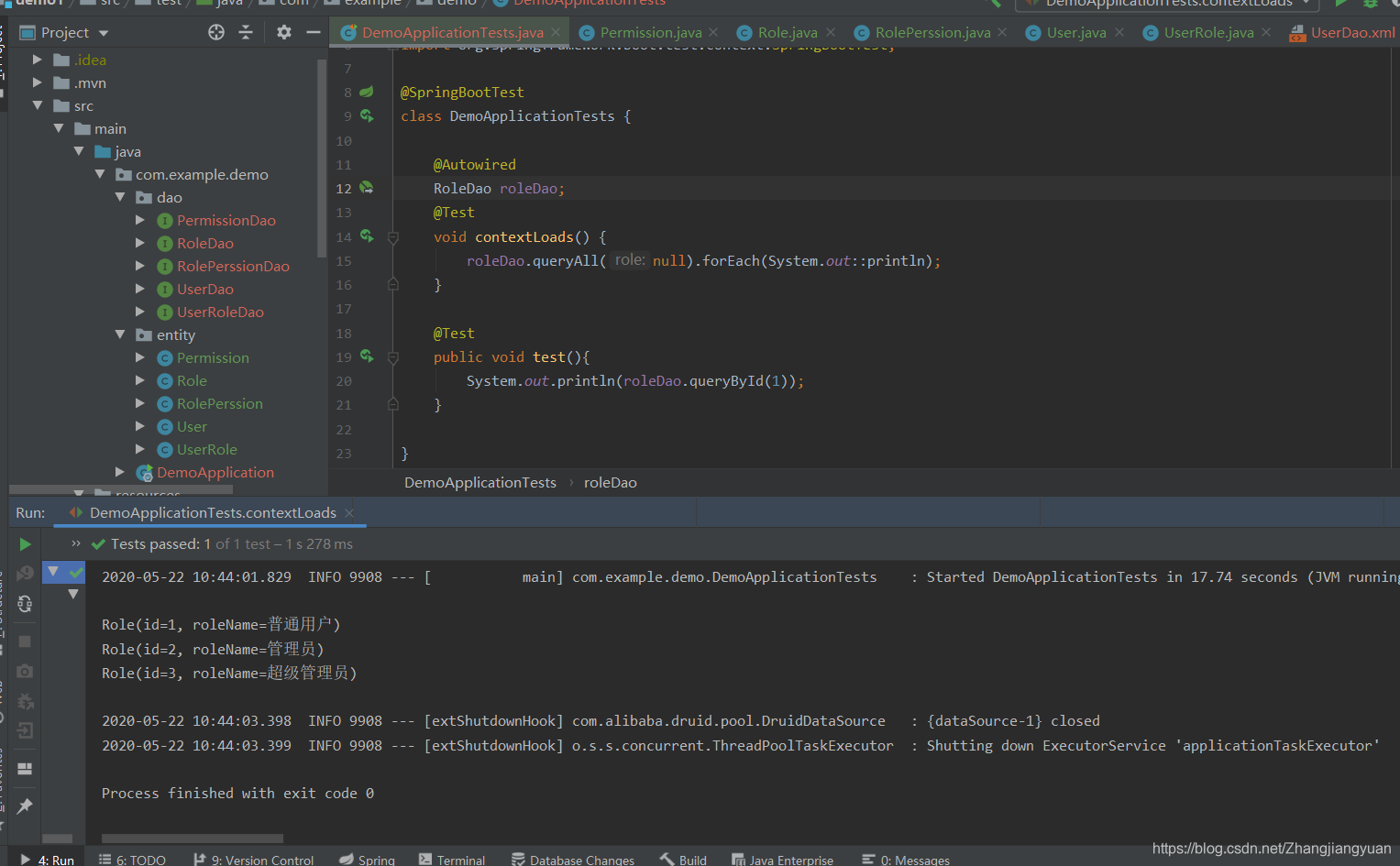The width and height of the screenshot is (1400, 866).
Task: Hide the Project panel with minus icon
Action: pyautogui.click(x=313, y=32)
